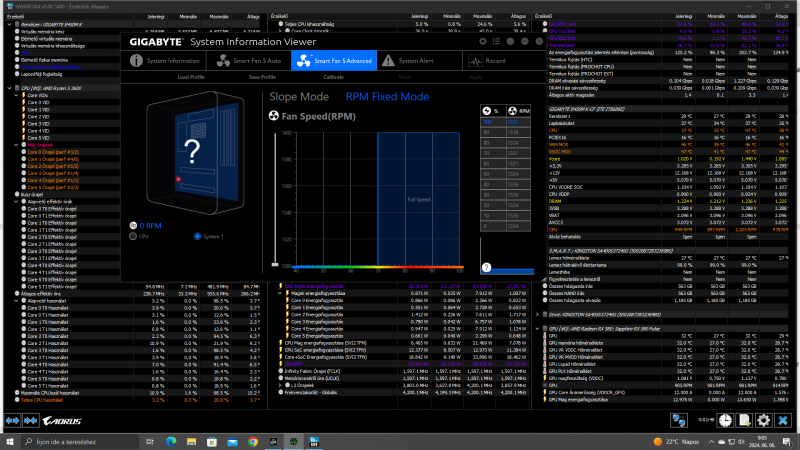The height and width of the screenshot is (450, 800).
Task: Open the notification center on the taskbar
Action: (787, 441)
